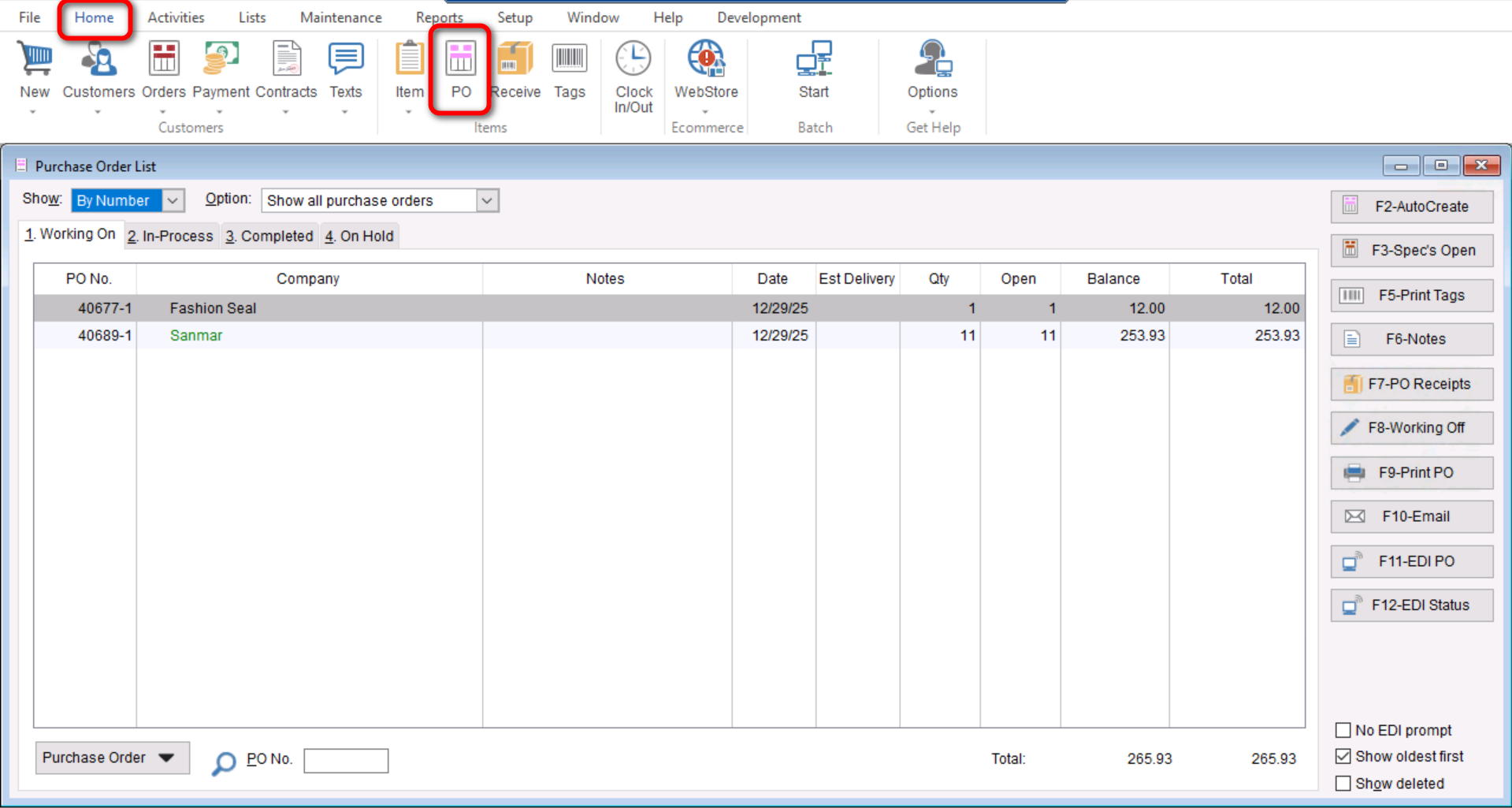Open the Reports menu
Viewport: 1512px width, 808px height.
click(439, 17)
